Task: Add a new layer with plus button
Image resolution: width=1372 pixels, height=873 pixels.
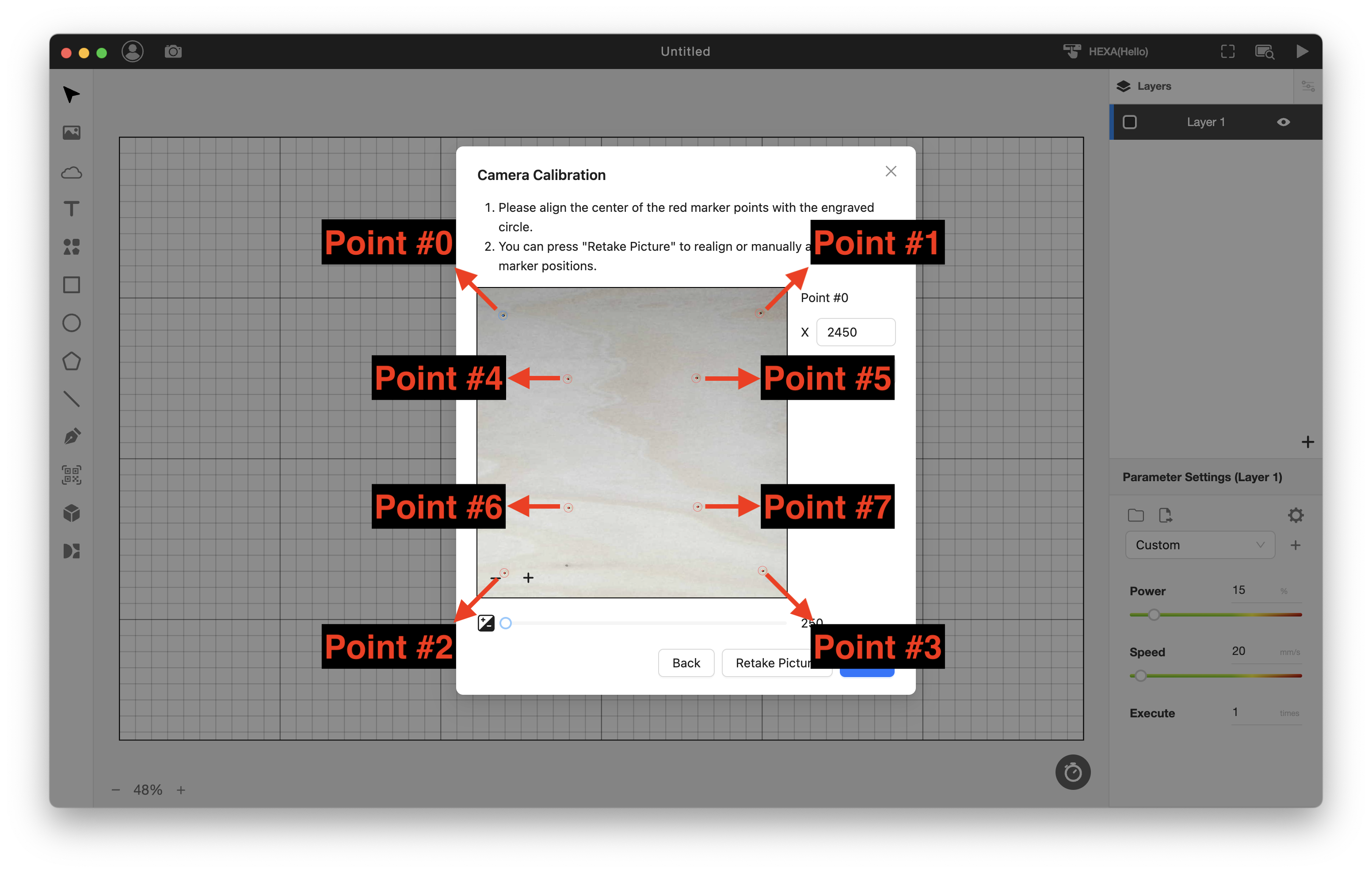Action: coord(1307,442)
